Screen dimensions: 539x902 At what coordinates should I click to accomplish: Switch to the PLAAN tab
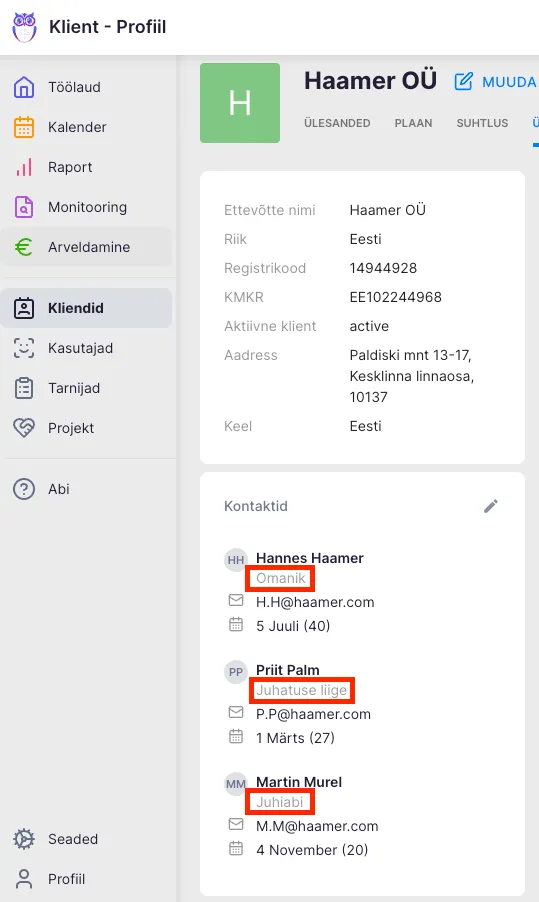coord(413,123)
